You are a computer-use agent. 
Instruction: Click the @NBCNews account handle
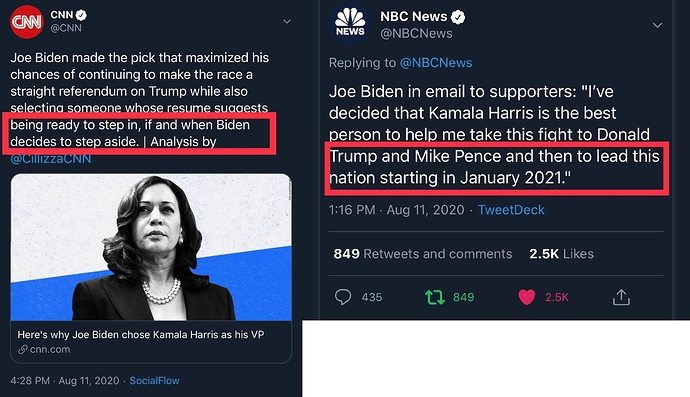(416, 33)
